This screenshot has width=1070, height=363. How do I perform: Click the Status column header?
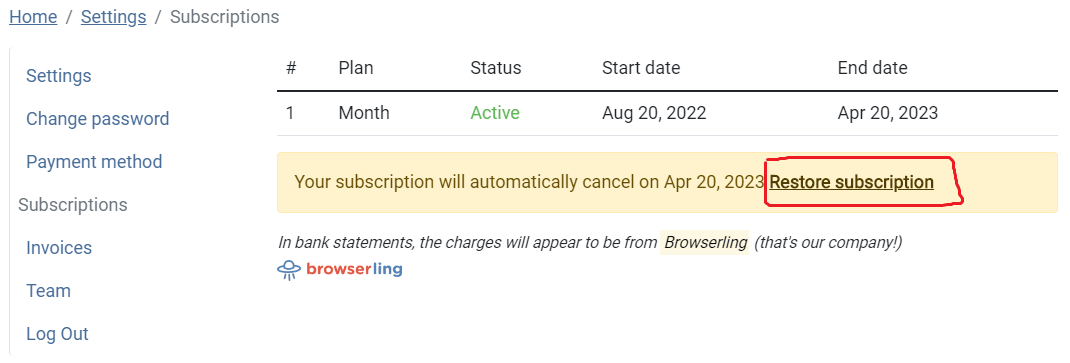495,68
